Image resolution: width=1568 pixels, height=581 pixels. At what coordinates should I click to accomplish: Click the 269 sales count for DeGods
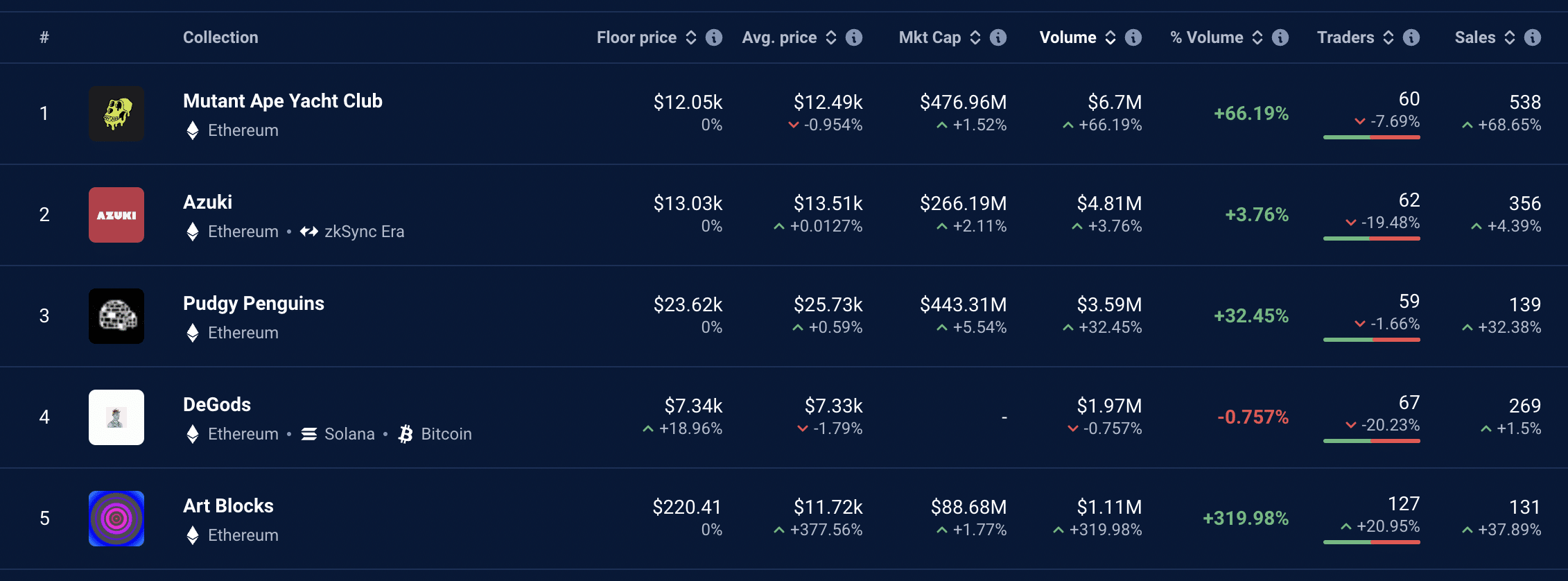point(1525,406)
